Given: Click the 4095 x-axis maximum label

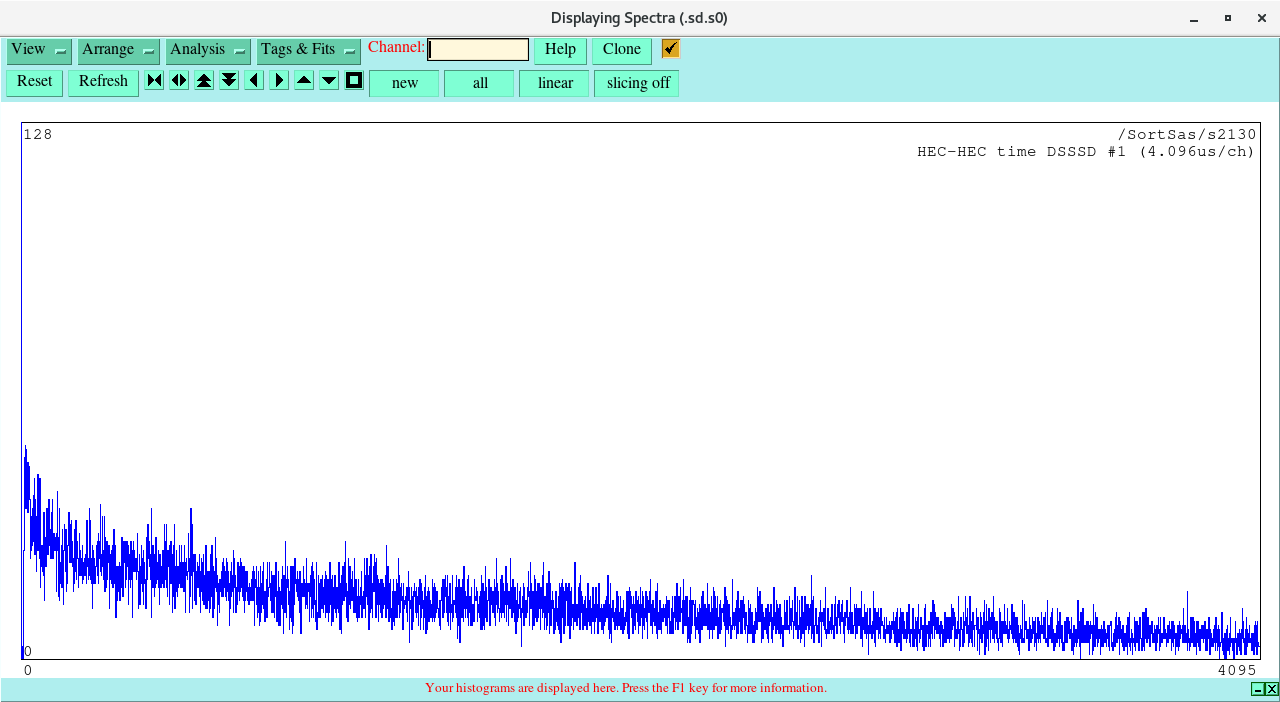Looking at the screenshot, I should click(1236, 670).
